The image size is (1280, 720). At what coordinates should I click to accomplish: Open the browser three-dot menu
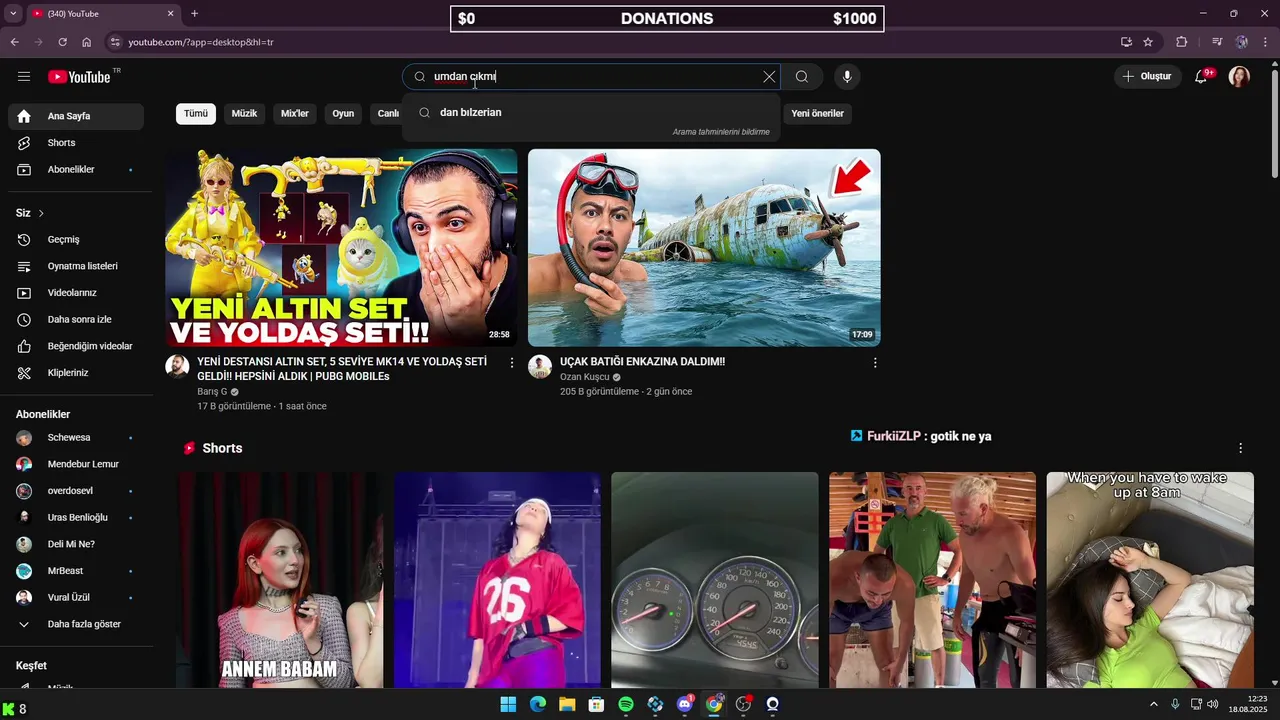1266,42
